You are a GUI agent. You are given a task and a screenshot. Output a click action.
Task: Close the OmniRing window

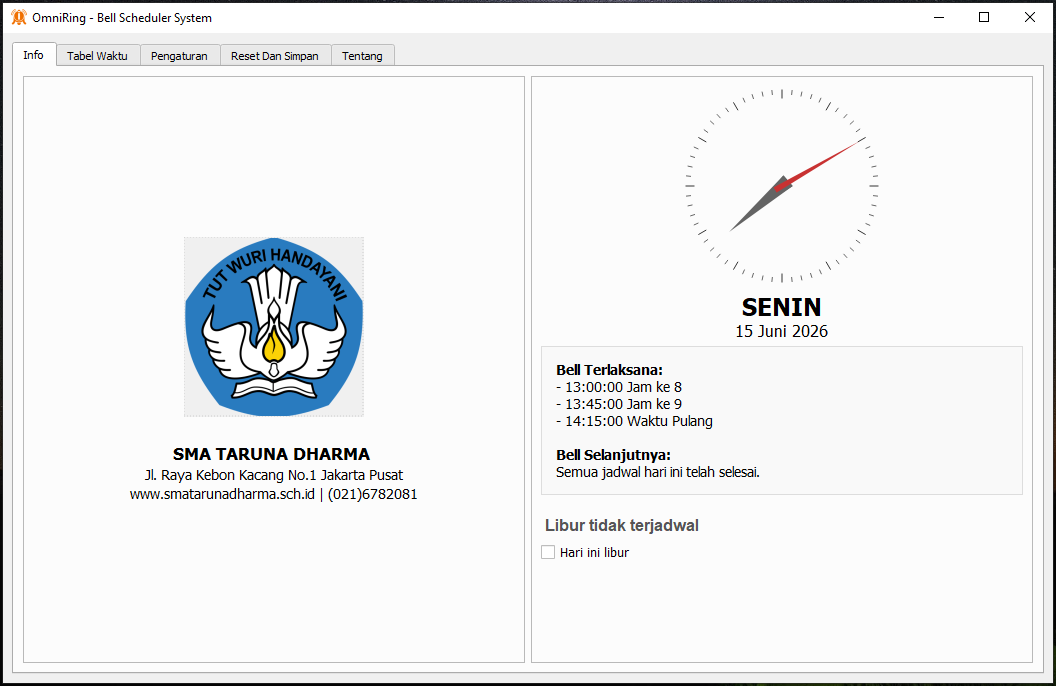(x=1030, y=18)
